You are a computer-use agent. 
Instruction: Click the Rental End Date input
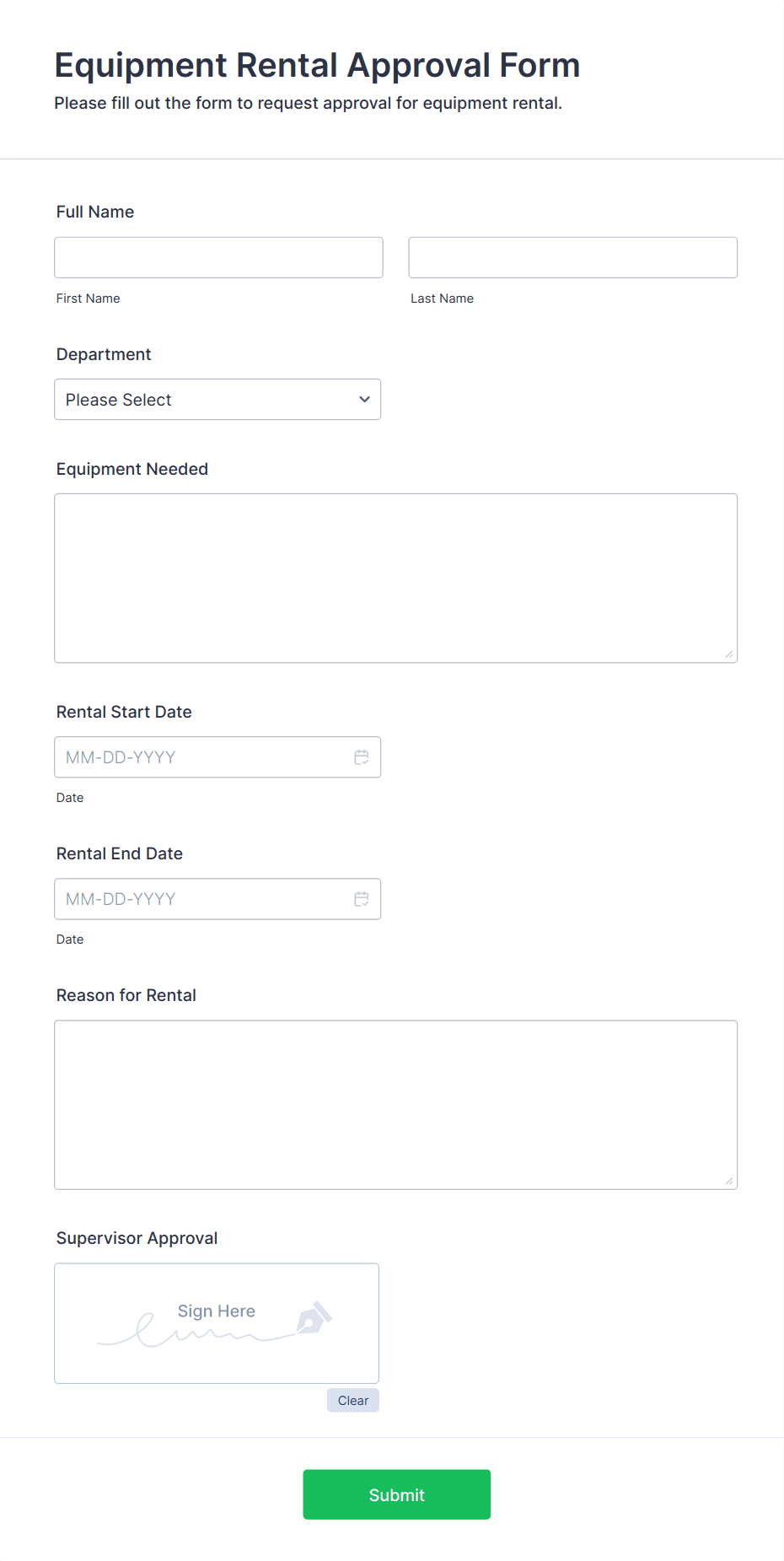pyautogui.click(x=202, y=899)
